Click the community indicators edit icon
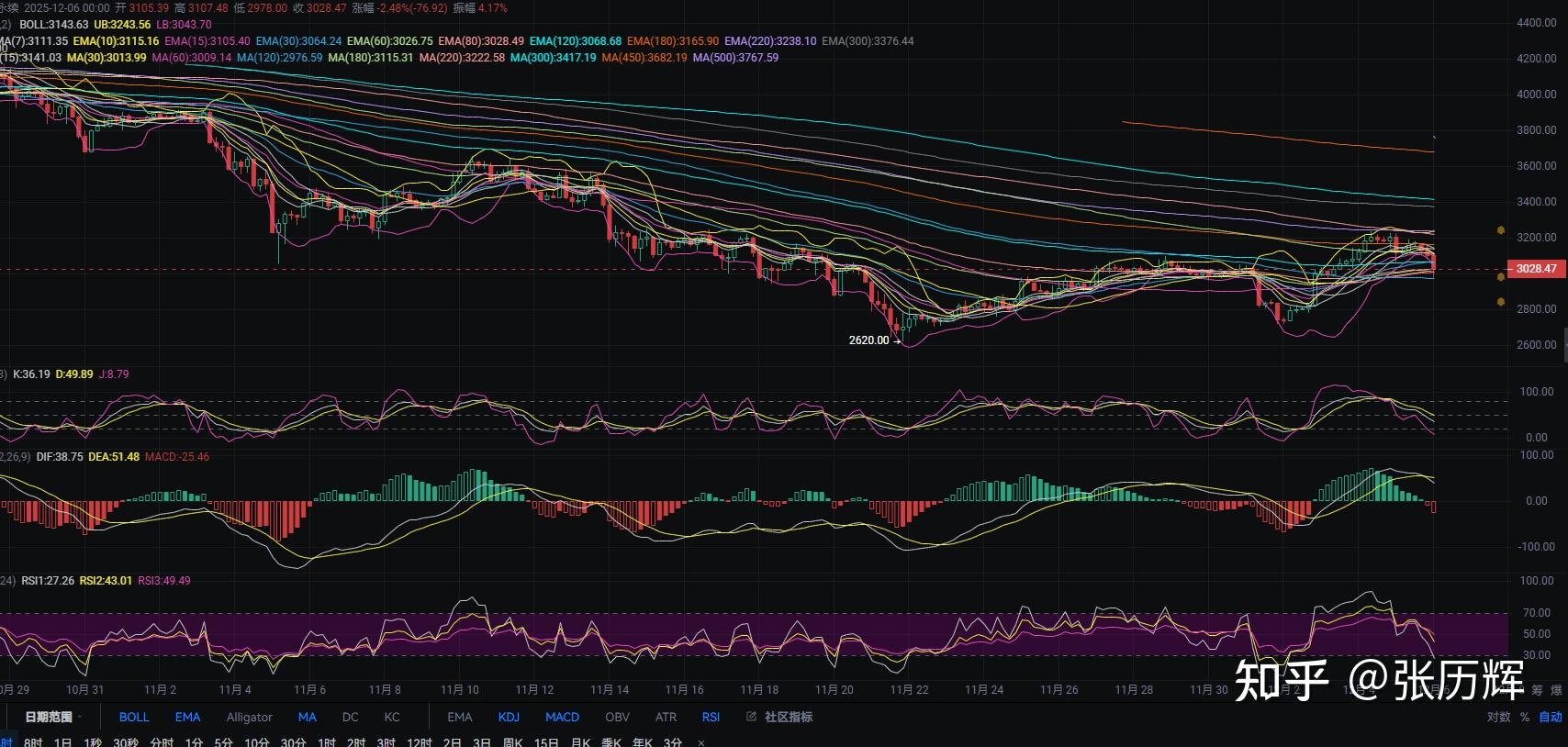1568x747 pixels. tap(751, 717)
